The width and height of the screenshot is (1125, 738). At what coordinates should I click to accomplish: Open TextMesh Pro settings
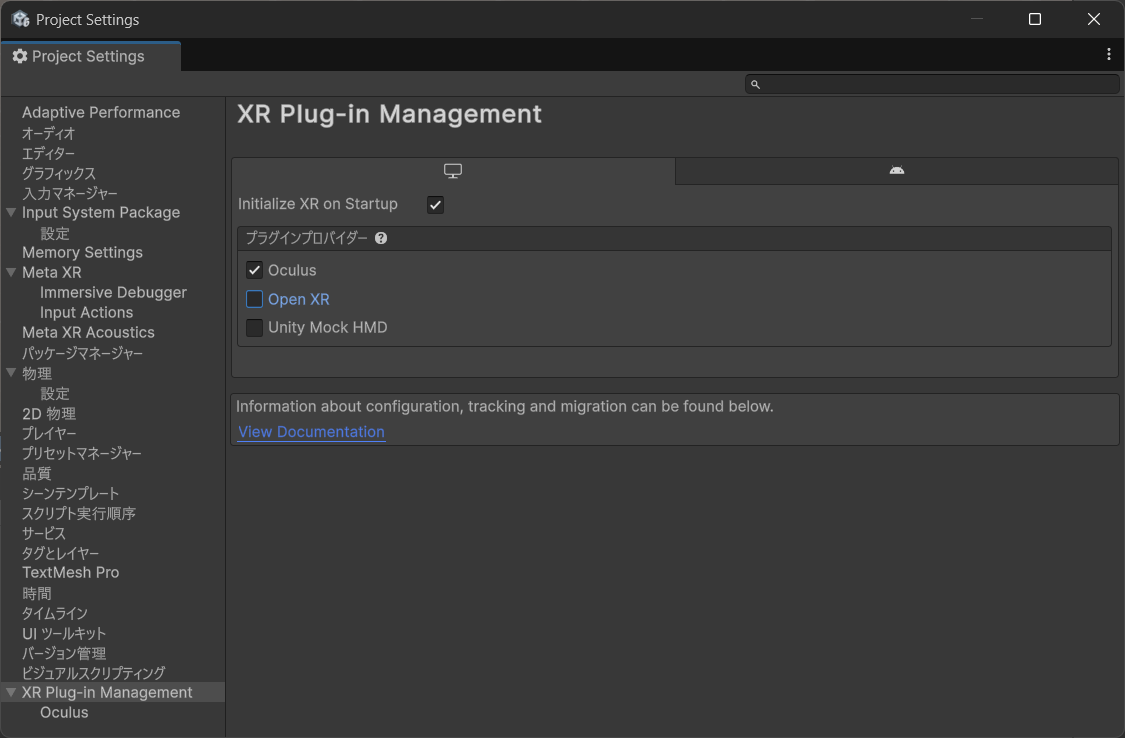tap(71, 573)
